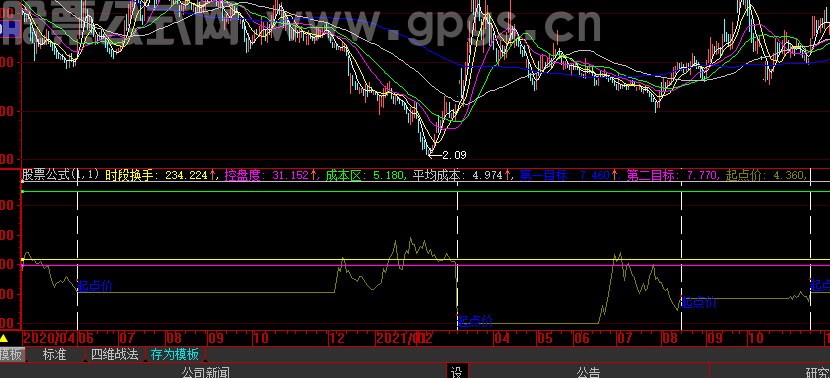
Task: Open the 四维战法 tab
Action: 115,354
